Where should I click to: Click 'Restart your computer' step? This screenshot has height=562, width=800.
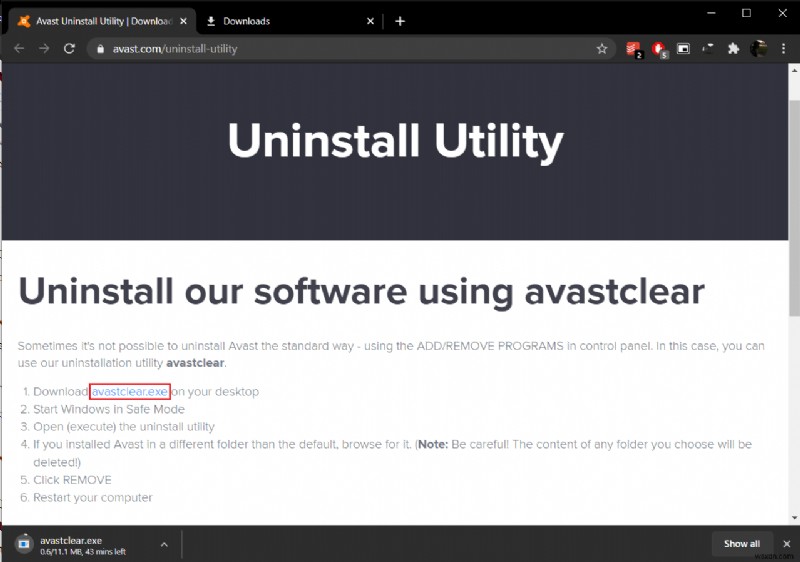tap(93, 498)
